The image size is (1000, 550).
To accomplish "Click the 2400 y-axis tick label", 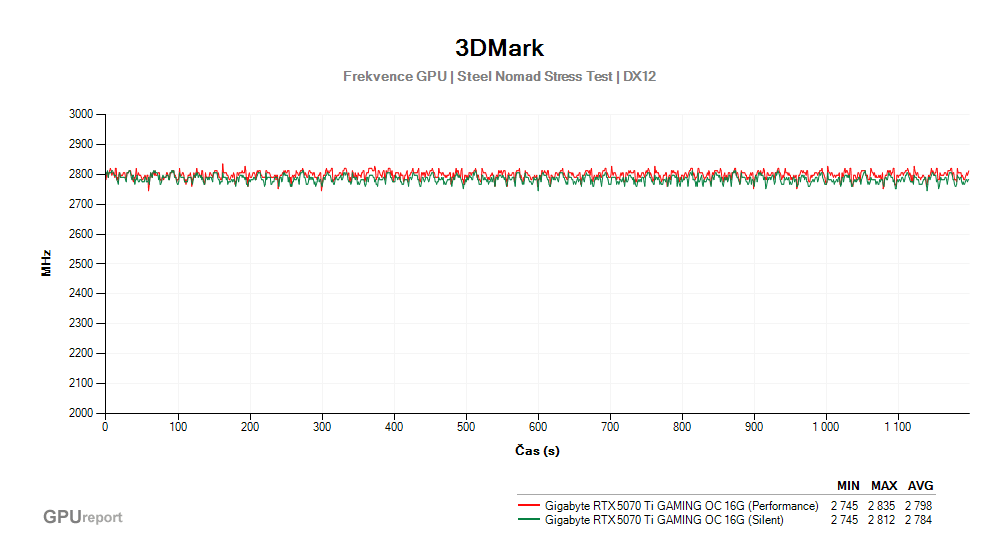I will click(81, 293).
